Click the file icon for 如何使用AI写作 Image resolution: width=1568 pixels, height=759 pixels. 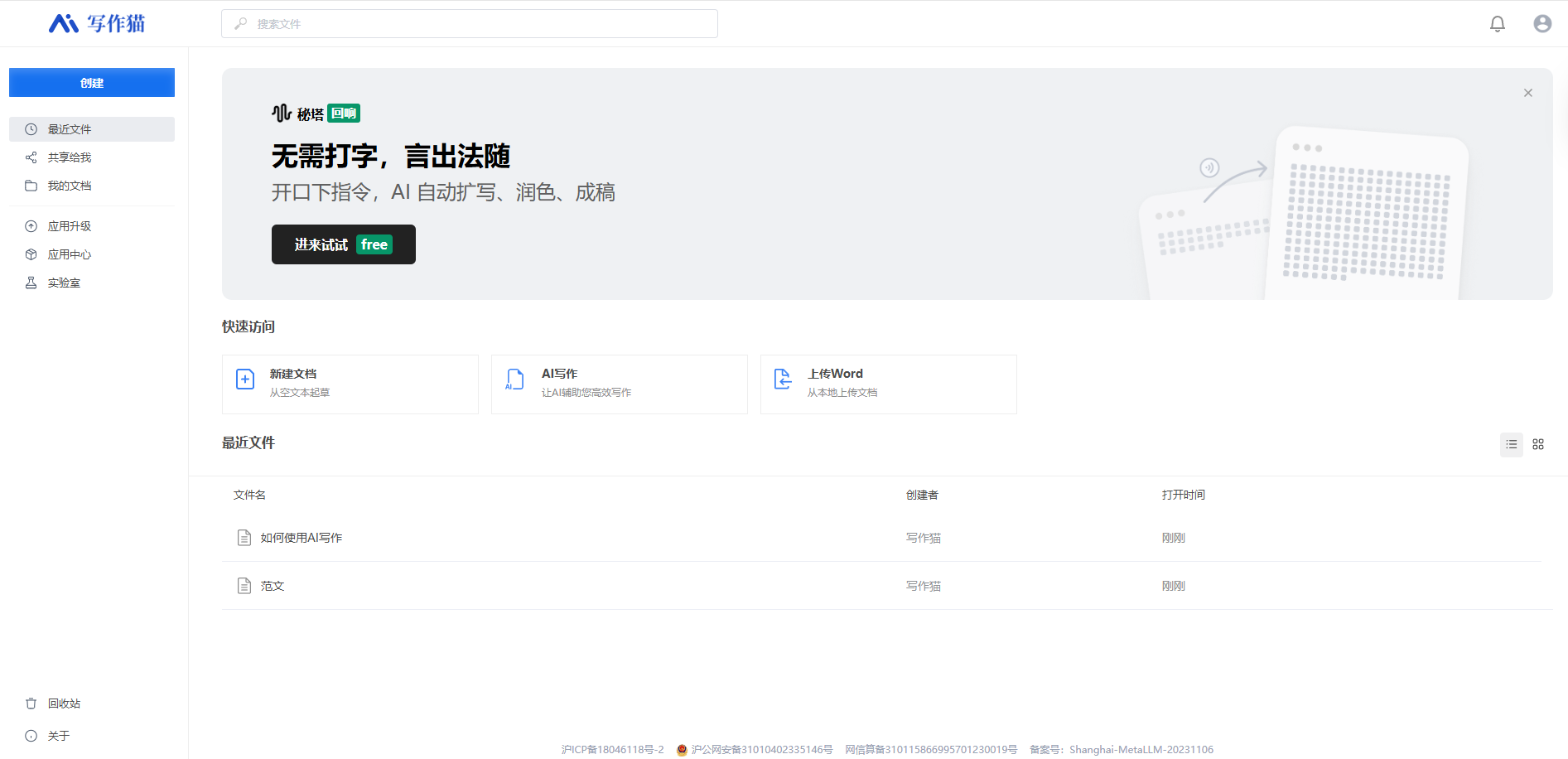[244, 538]
